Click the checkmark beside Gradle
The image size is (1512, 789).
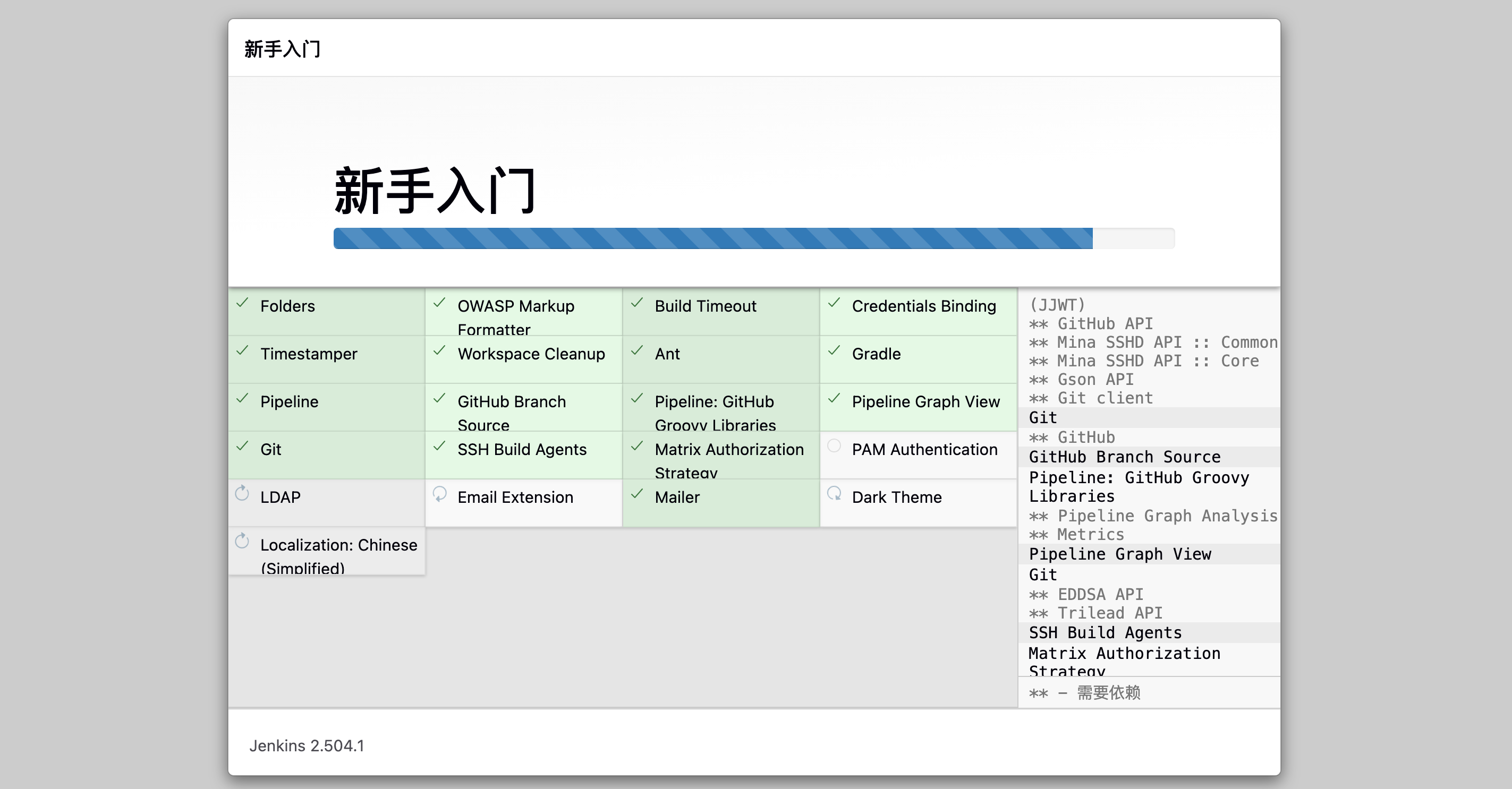pyautogui.click(x=834, y=351)
